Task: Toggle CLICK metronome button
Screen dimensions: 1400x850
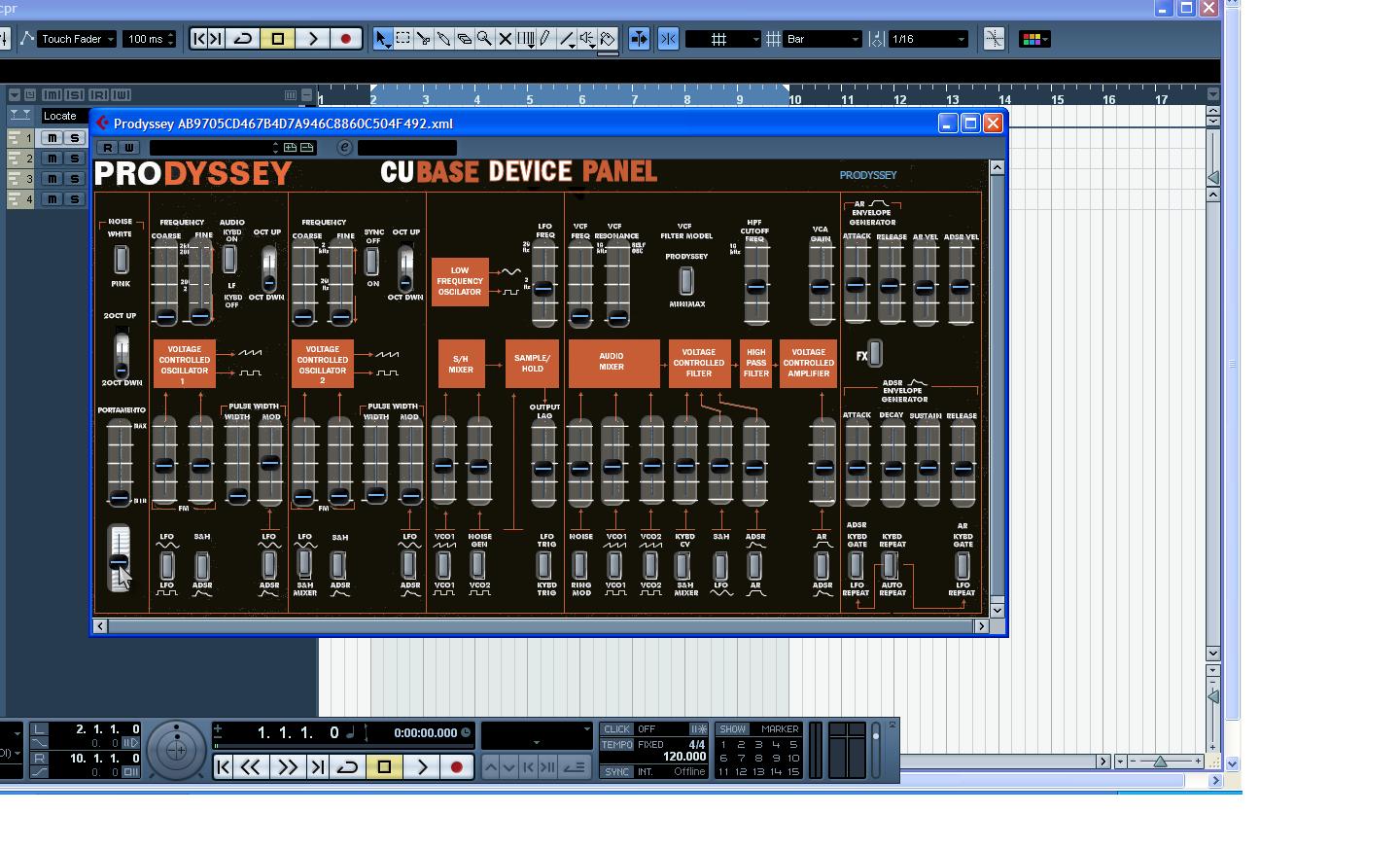Action: (616, 729)
